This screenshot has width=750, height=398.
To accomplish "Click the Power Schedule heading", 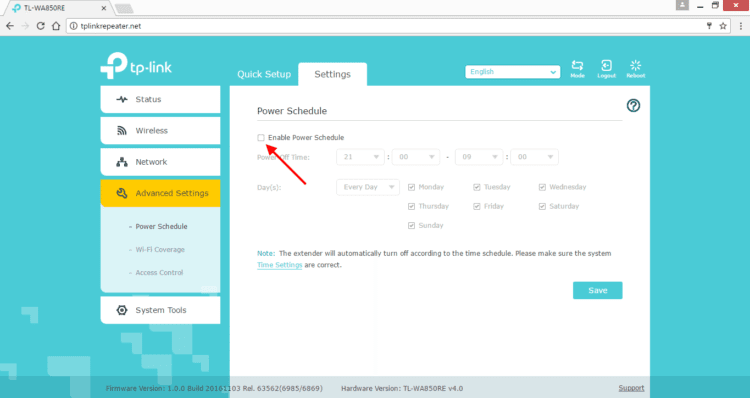I will pos(292,111).
